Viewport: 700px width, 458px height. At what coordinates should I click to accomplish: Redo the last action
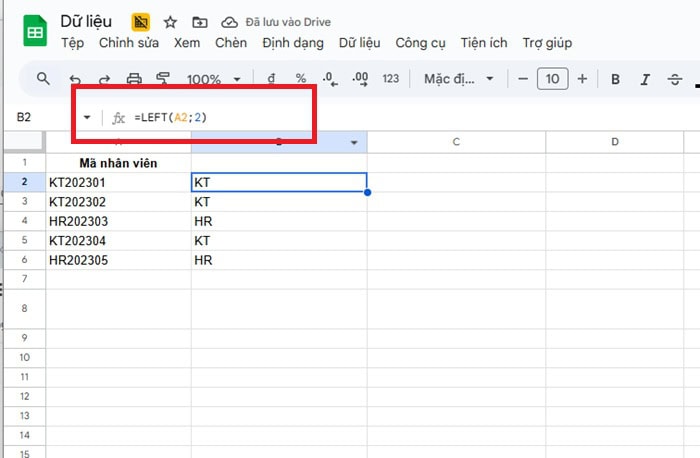tap(105, 79)
